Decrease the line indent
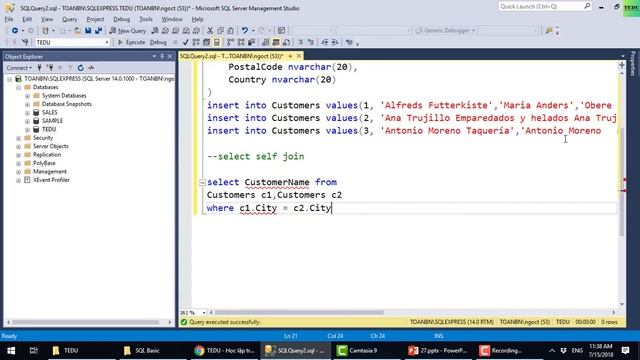640x360 pixels. (x=324, y=42)
